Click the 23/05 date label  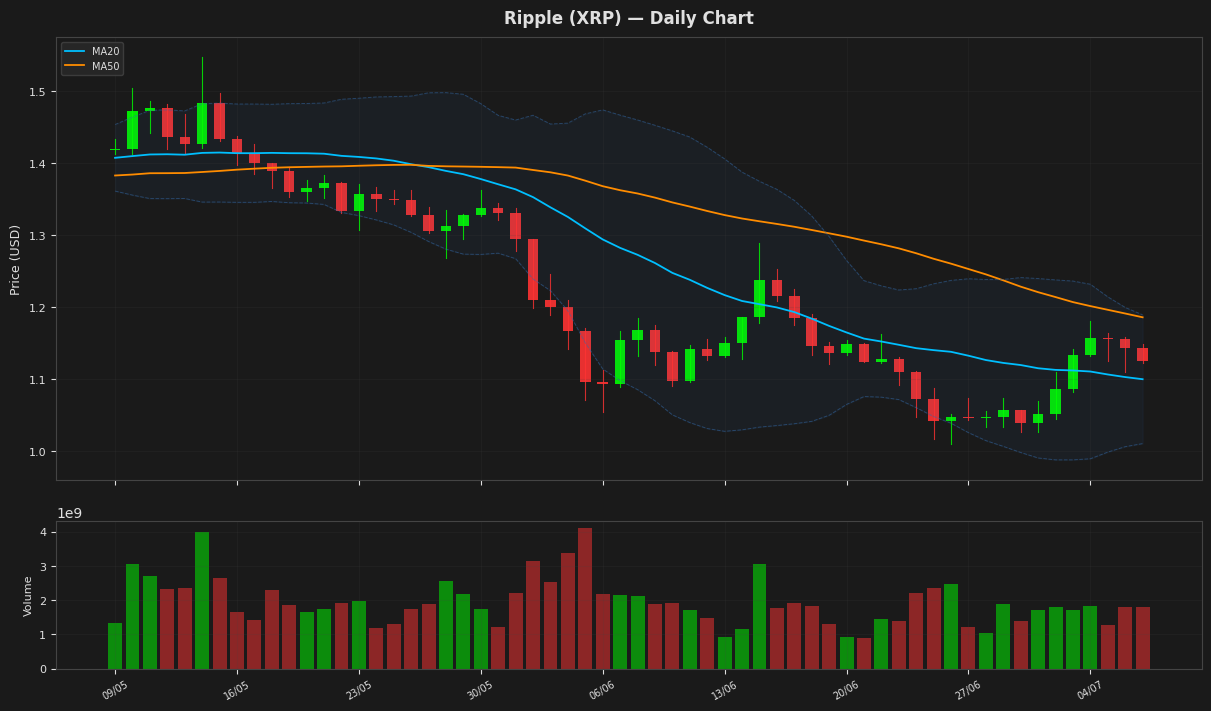[x=358, y=690]
